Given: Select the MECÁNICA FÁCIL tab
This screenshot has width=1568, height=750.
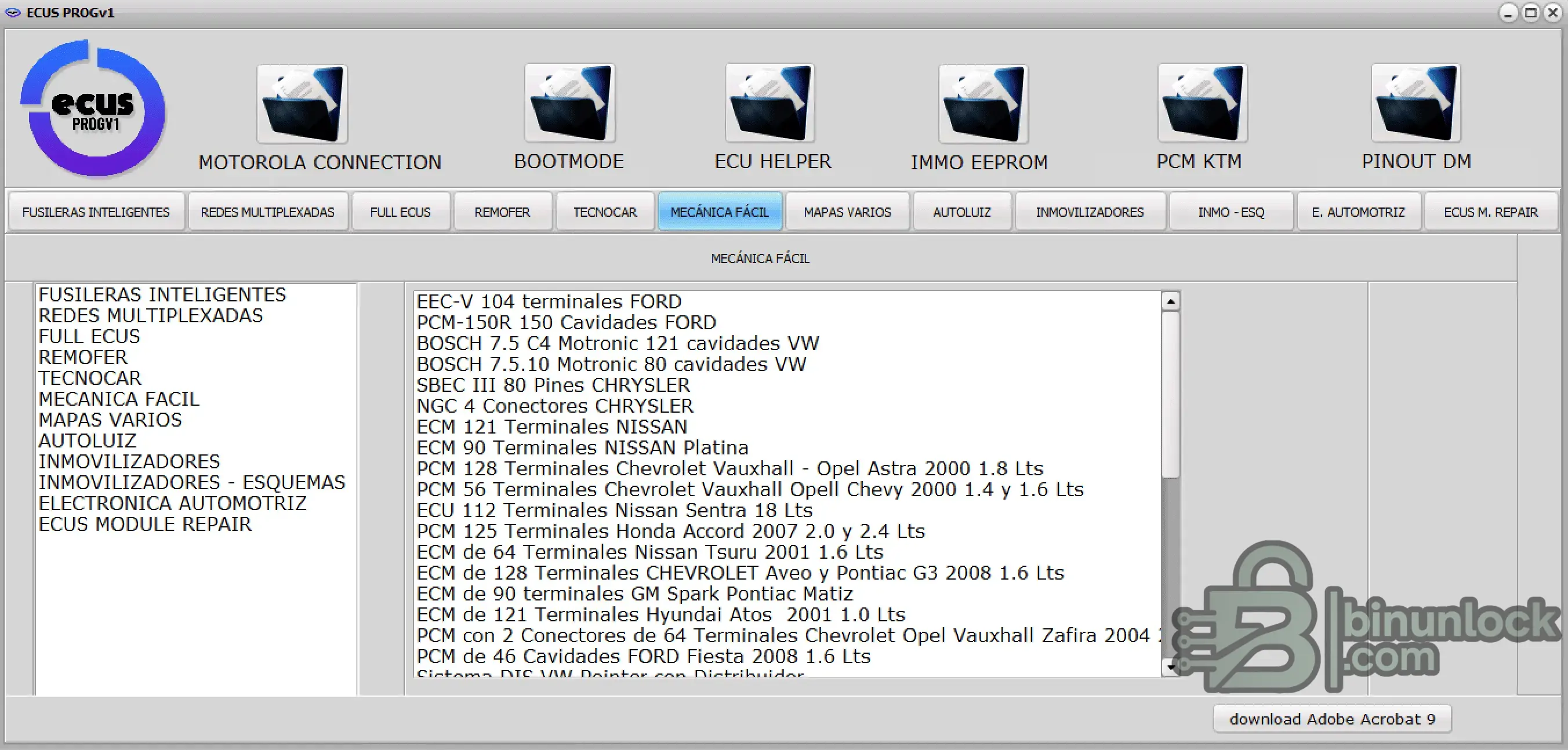Looking at the screenshot, I should (x=720, y=212).
